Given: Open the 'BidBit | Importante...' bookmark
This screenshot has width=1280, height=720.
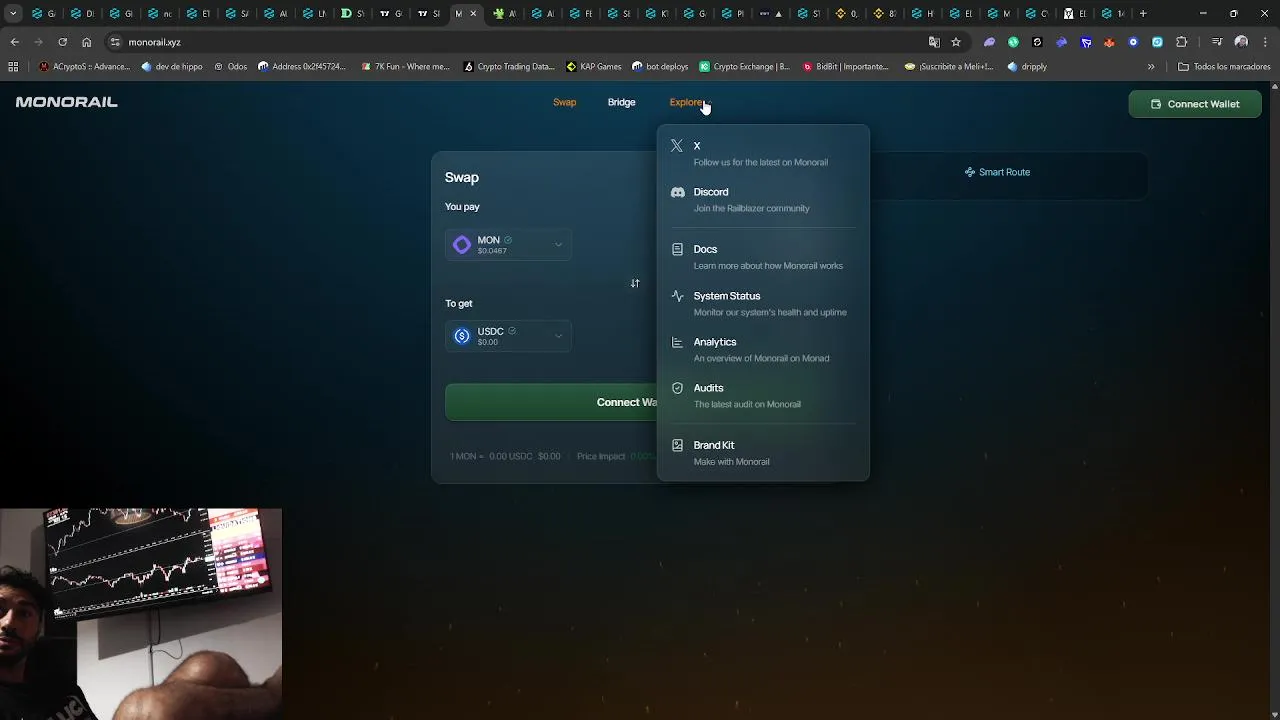Looking at the screenshot, I should (846, 67).
